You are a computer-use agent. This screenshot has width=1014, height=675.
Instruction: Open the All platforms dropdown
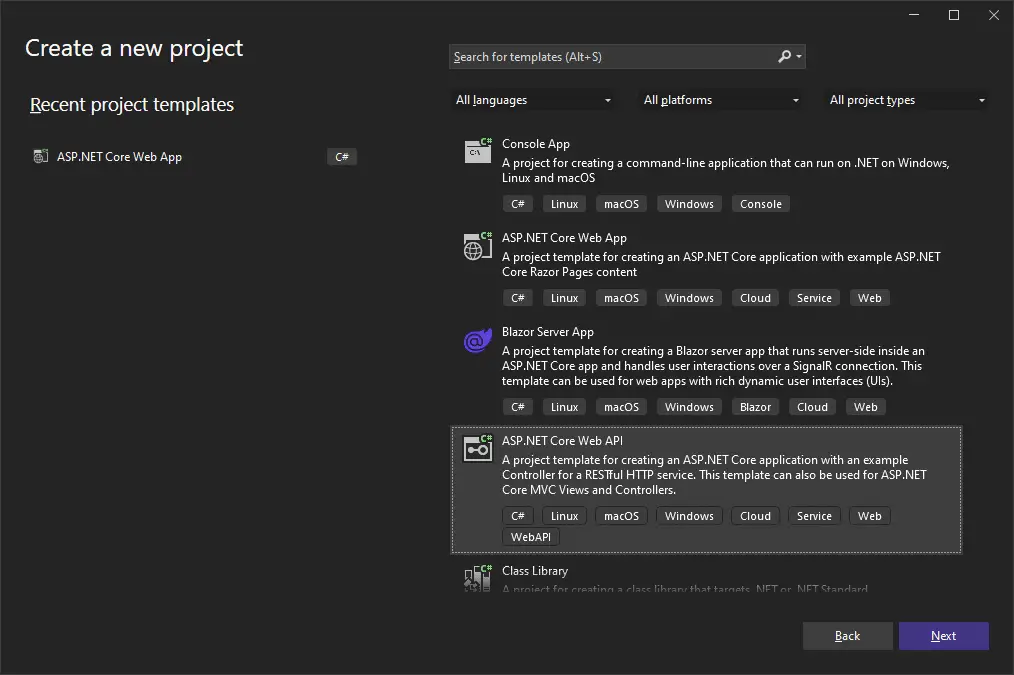coord(720,100)
